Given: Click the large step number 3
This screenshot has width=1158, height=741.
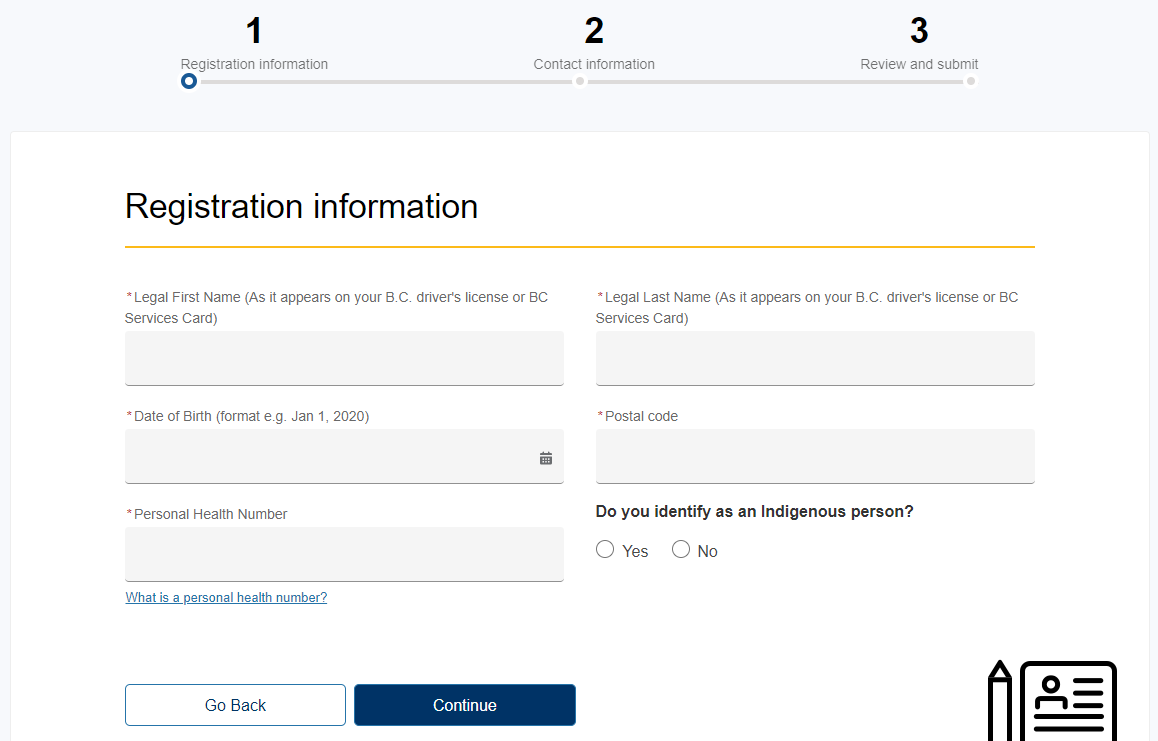Looking at the screenshot, I should point(919,31).
